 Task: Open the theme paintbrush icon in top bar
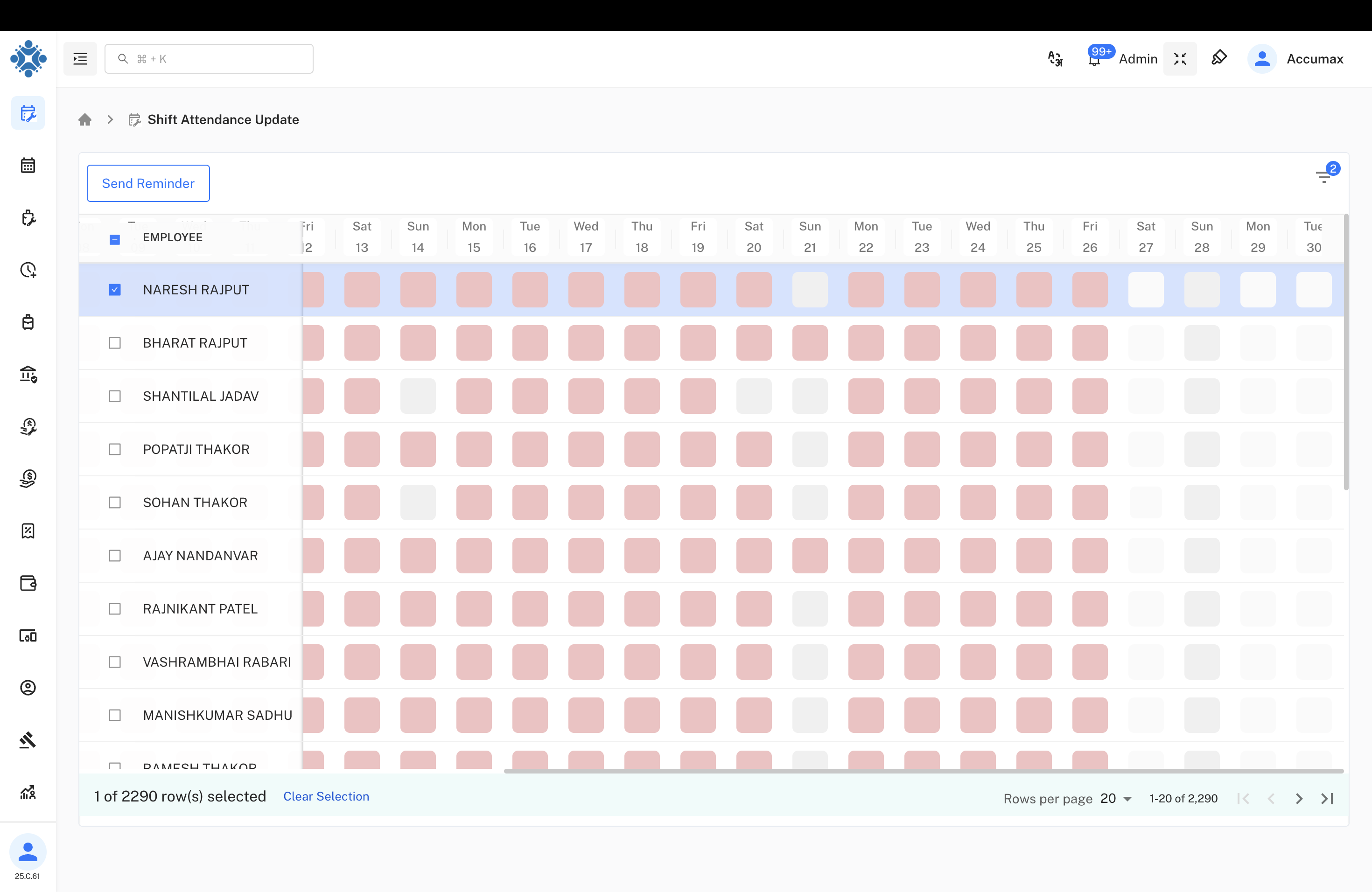(x=1219, y=58)
